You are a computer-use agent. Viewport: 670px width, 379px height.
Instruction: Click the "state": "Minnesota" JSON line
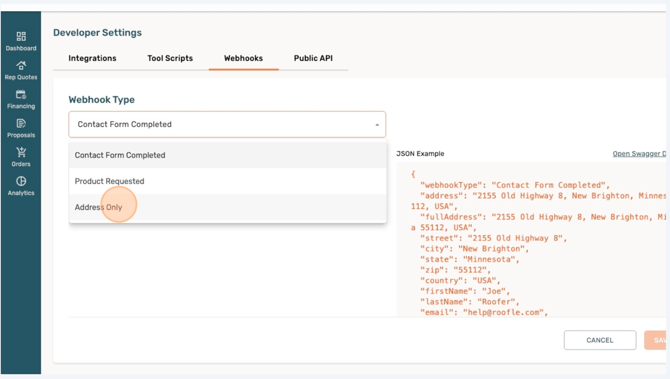[470, 259]
